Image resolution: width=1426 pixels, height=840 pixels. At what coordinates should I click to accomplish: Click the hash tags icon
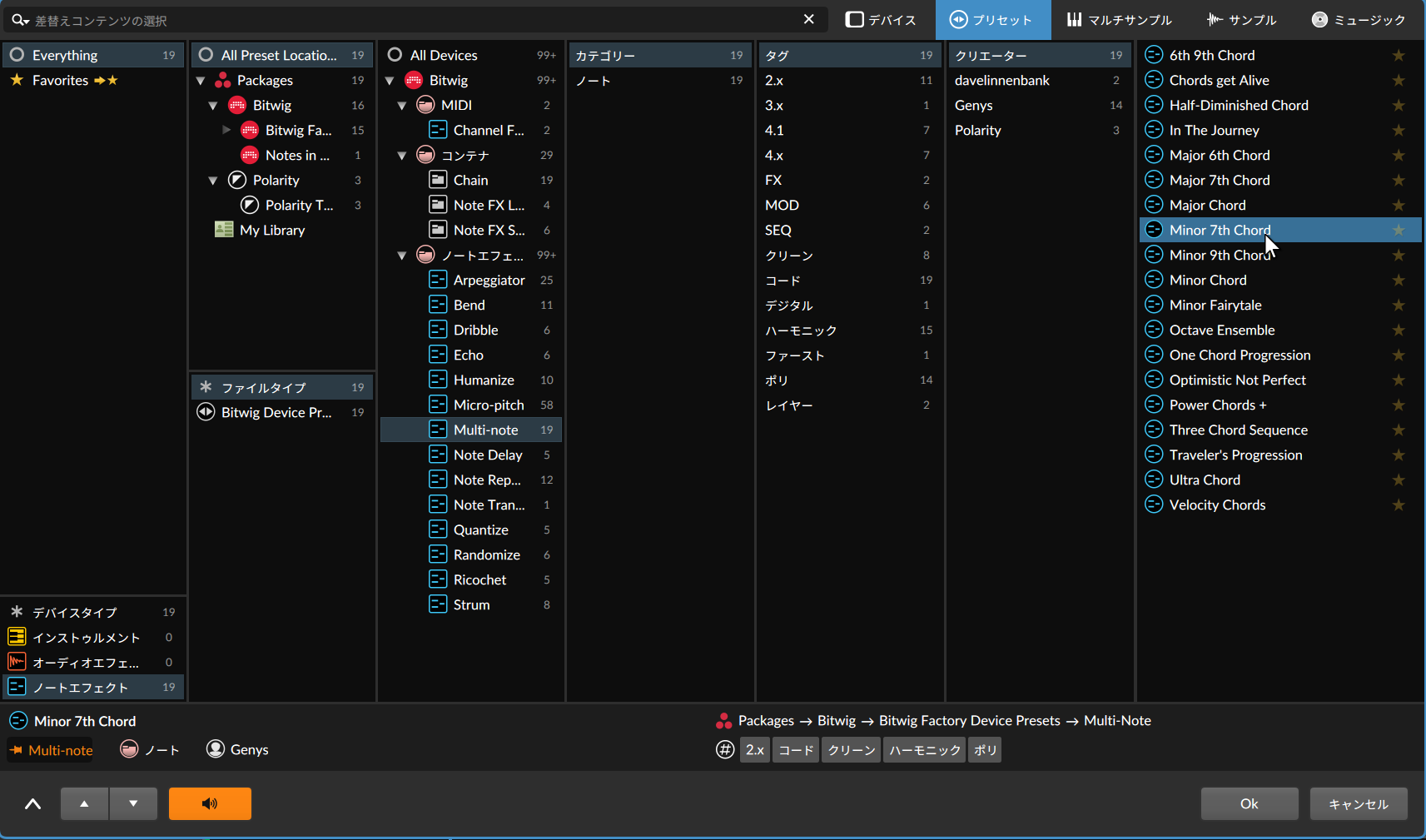pos(725,750)
